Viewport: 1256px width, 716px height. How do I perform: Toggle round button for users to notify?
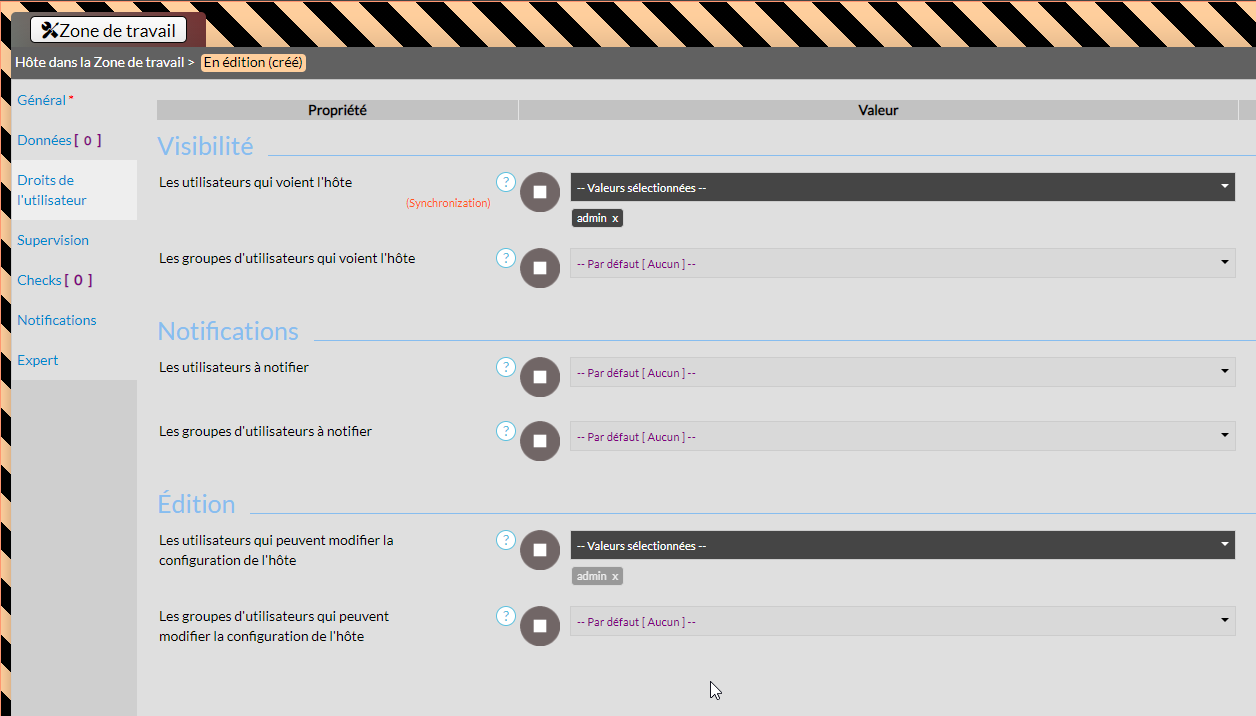pyautogui.click(x=540, y=377)
